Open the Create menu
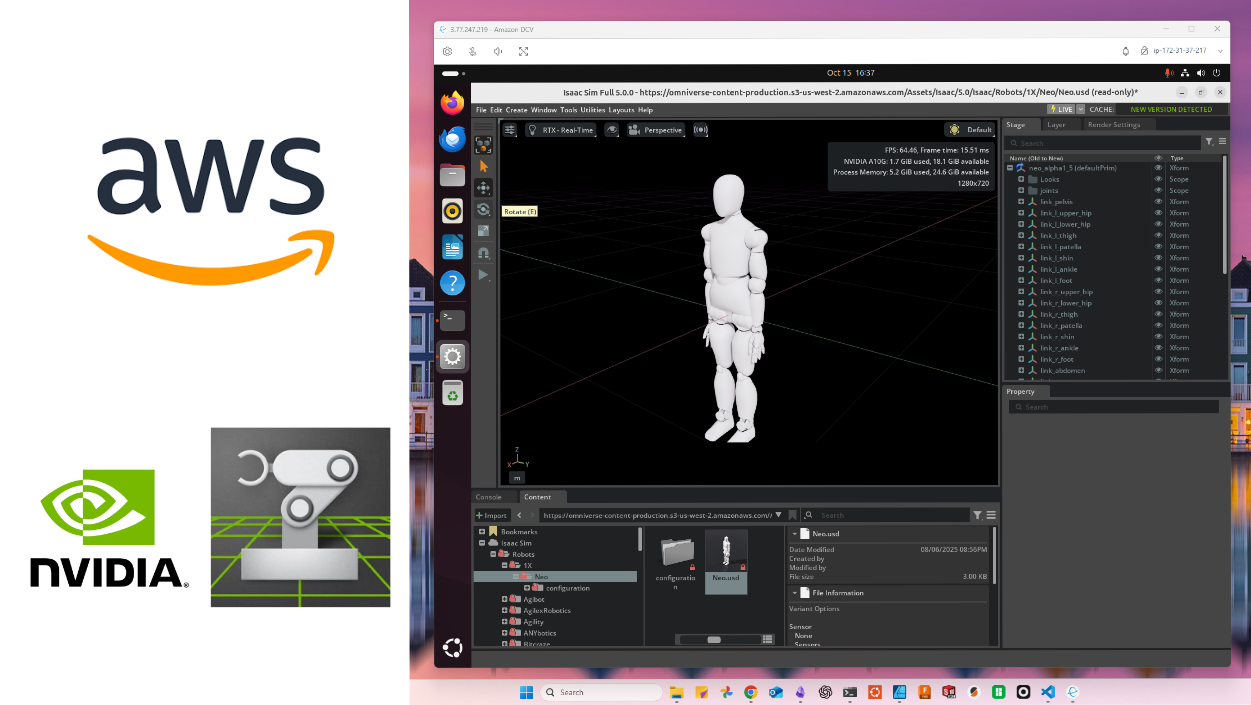Image resolution: width=1251 pixels, height=705 pixels. [516, 110]
